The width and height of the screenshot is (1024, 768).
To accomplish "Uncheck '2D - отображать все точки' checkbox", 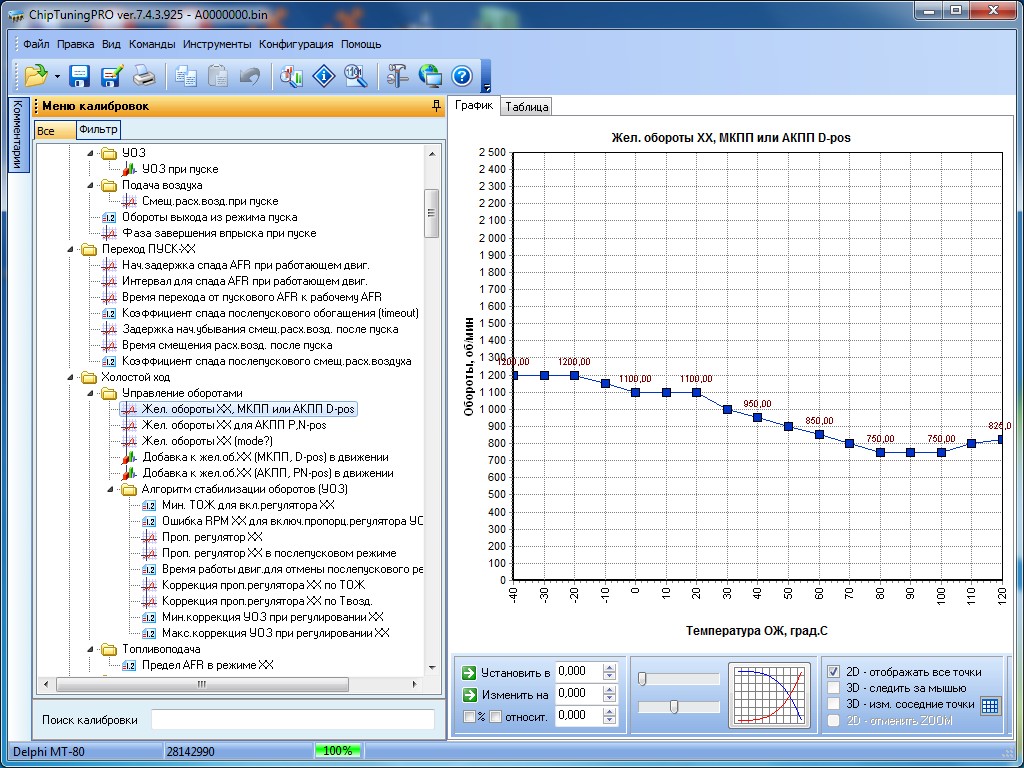I will pos(834,672).
